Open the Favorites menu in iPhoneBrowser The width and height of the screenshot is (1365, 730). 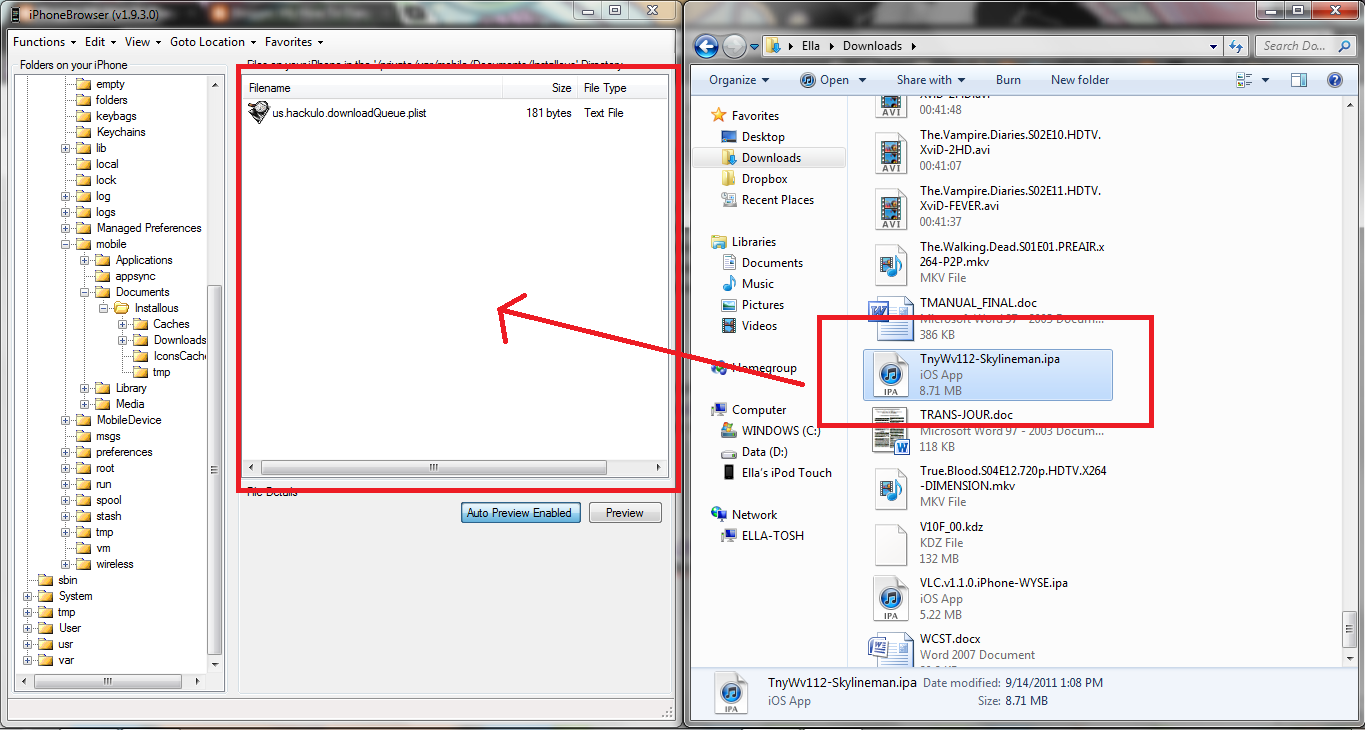pyautogui.click(x=294, y=42)
